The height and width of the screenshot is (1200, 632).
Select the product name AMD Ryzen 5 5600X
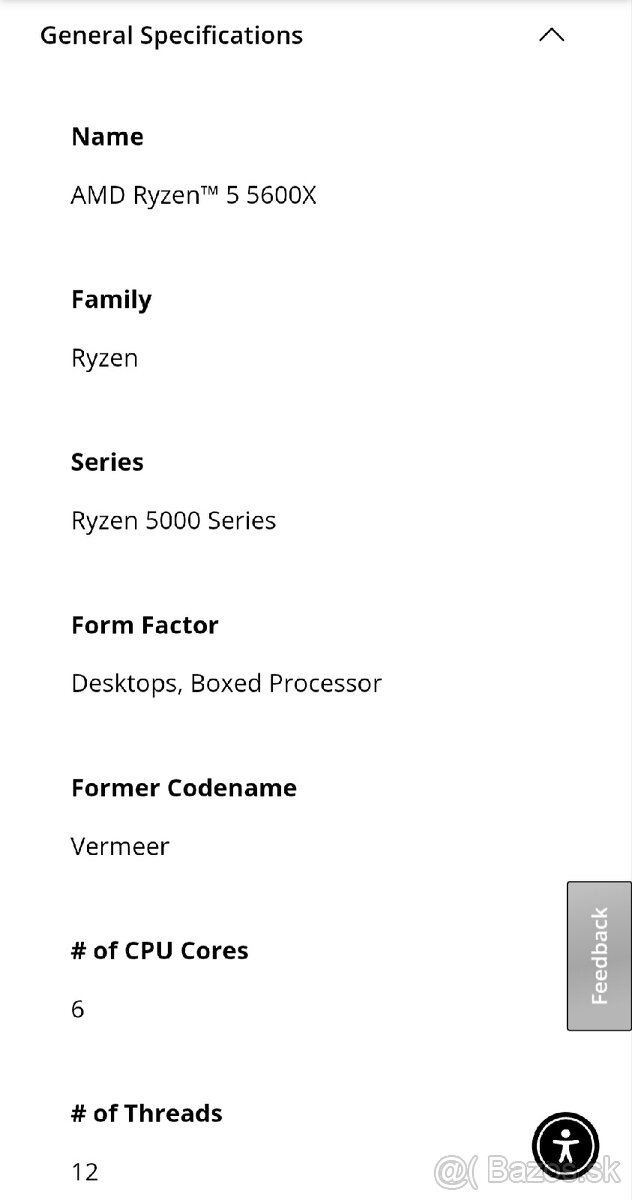pos(193,195)
